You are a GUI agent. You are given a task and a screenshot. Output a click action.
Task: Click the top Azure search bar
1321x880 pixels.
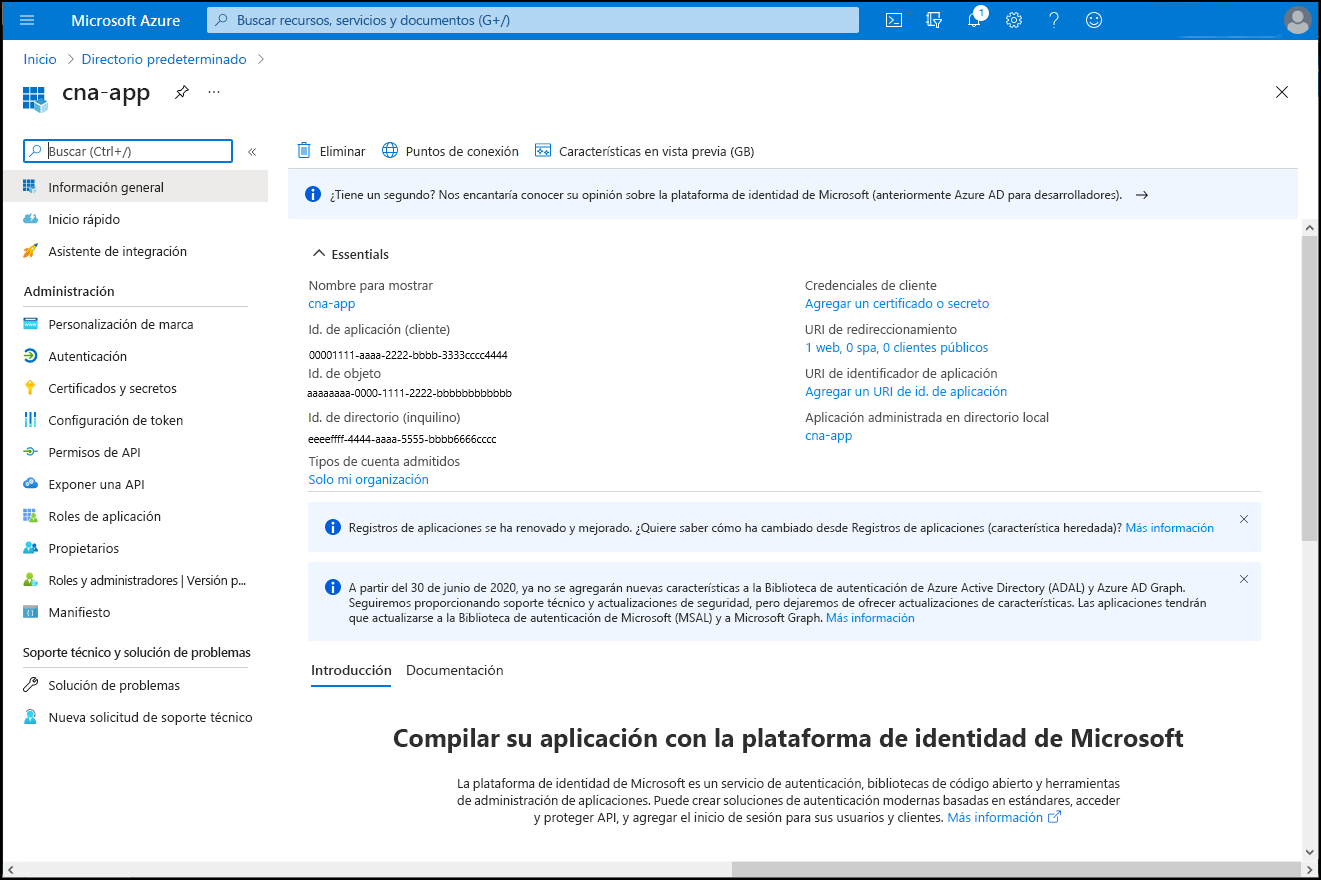click(533, 20)
